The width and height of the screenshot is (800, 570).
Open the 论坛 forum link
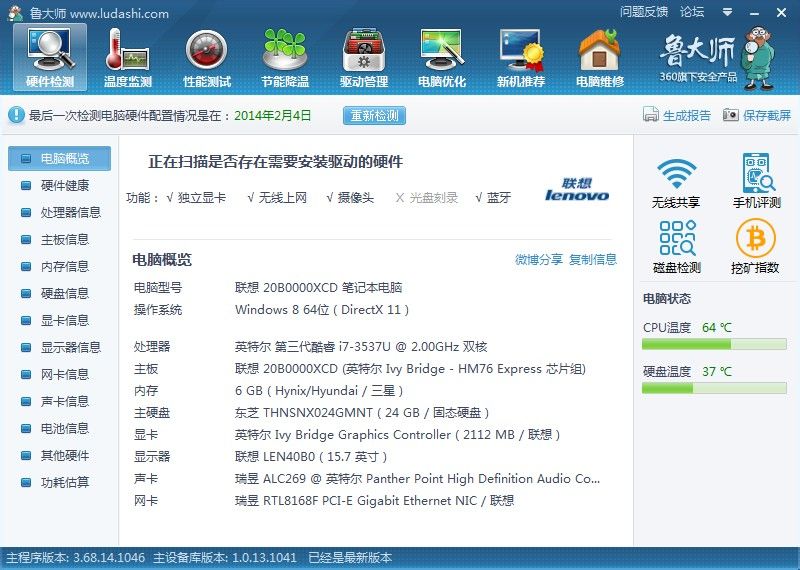pyautogui.click(x=692, y=12)
